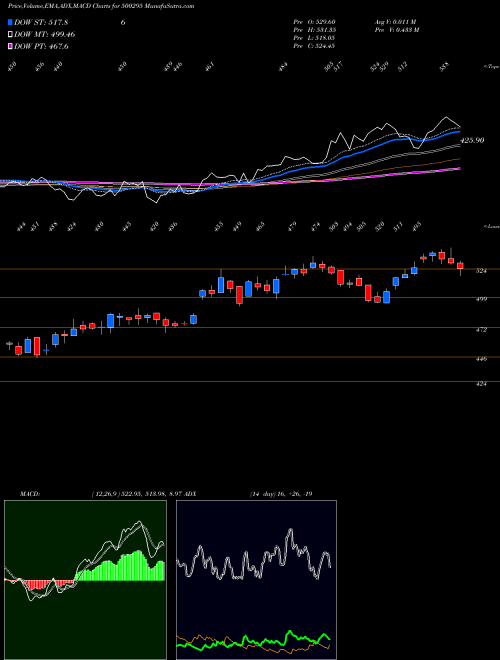
Task: Open the ADX indicator chart panel
Action: pyautogui.click(x=256, y=580)
